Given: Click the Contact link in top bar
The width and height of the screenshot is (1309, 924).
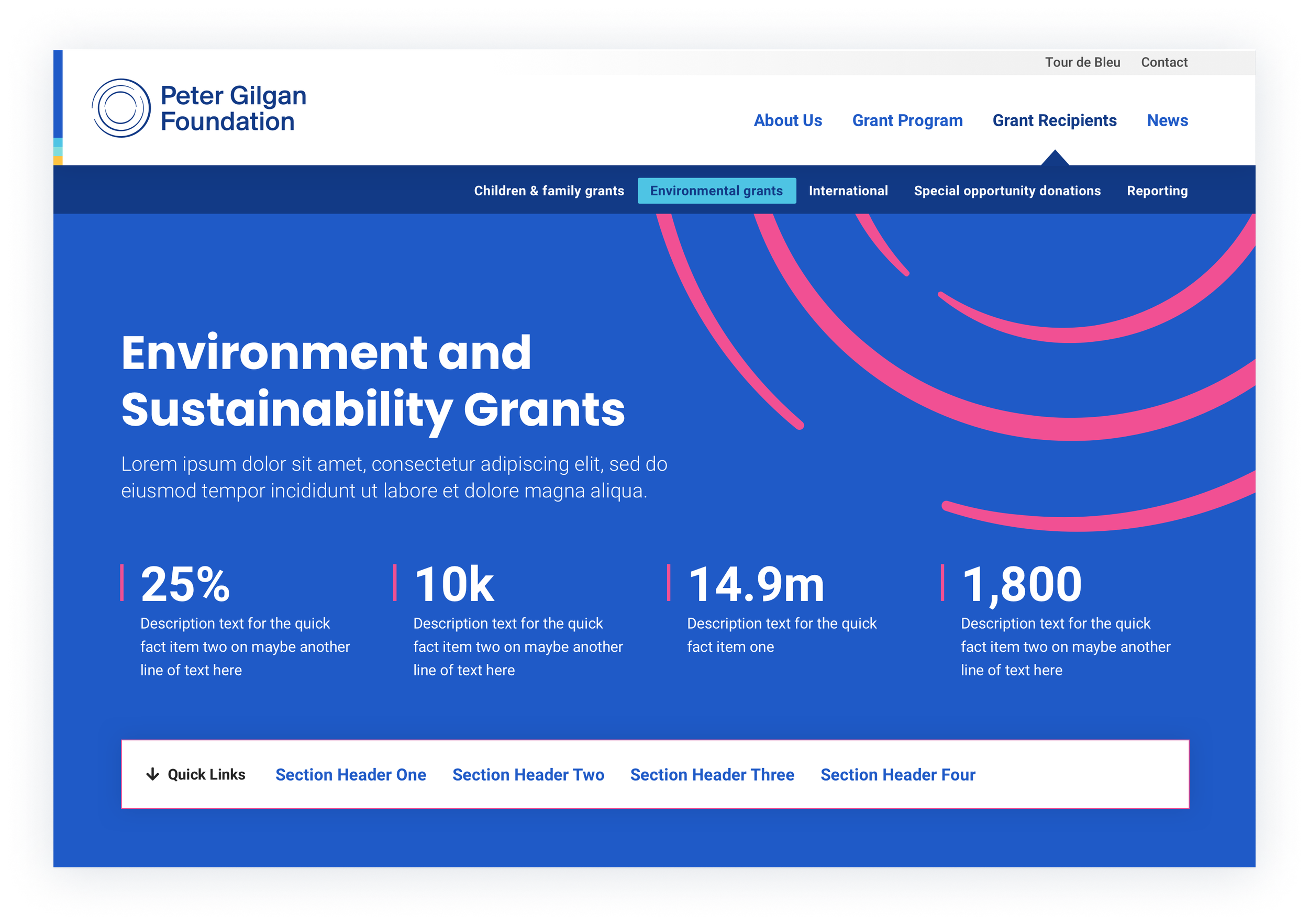Looking at the screenshot, I should (1163, 62).
